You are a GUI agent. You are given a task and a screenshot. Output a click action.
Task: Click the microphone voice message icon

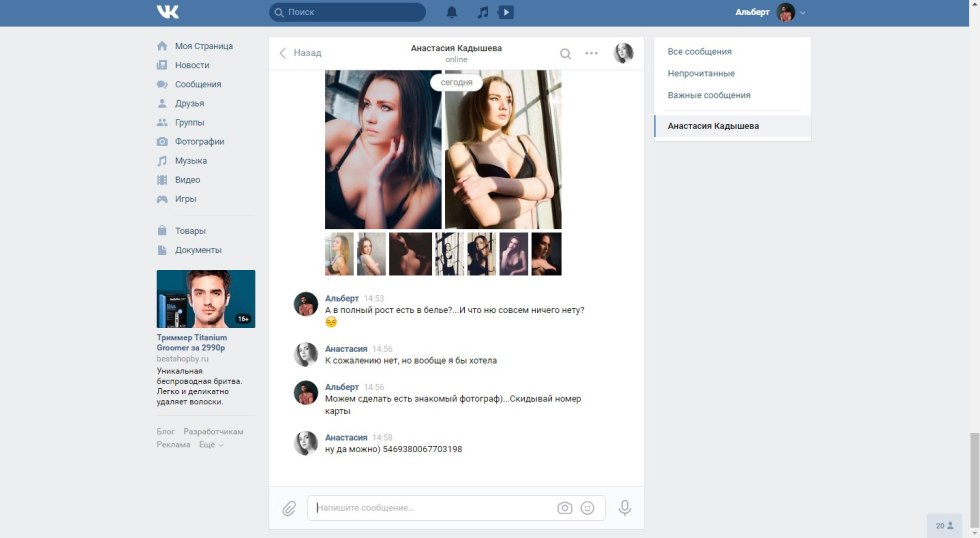pyautogui.click(x=625, y=508)
